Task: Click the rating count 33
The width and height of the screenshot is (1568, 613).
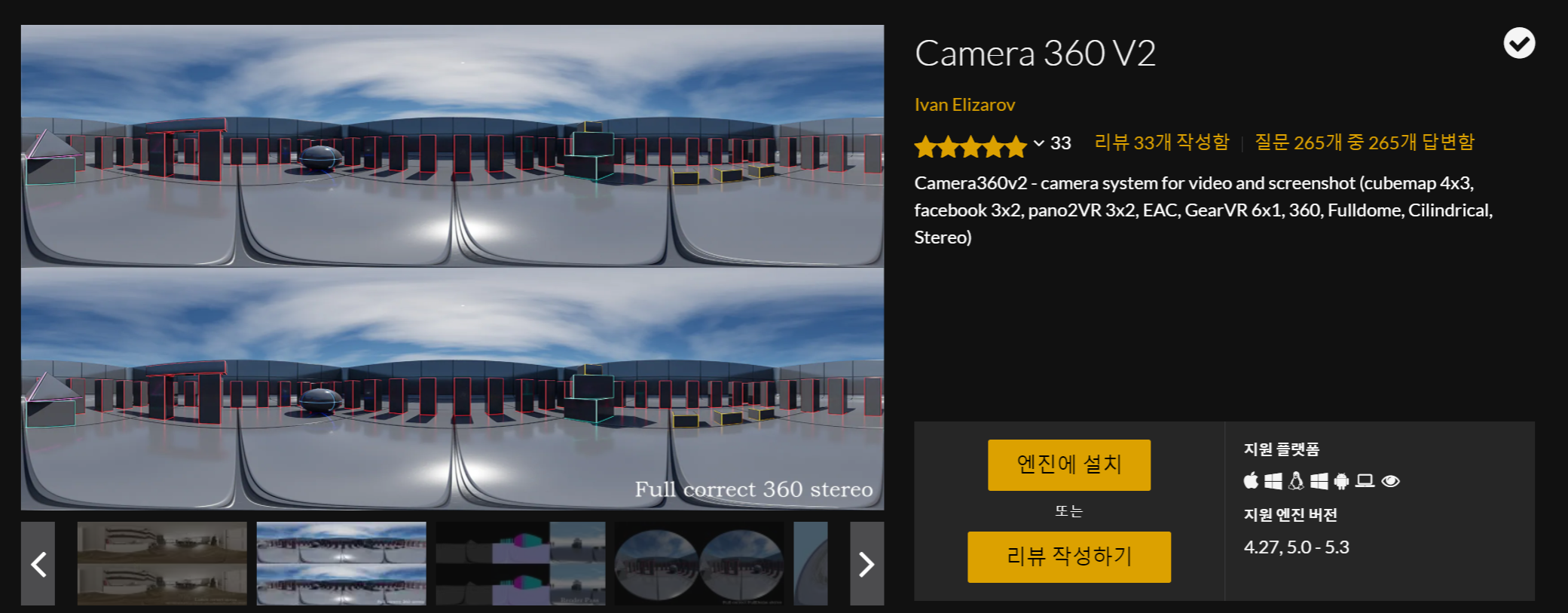Action: pyautogui.click(x=1061, y=143)
